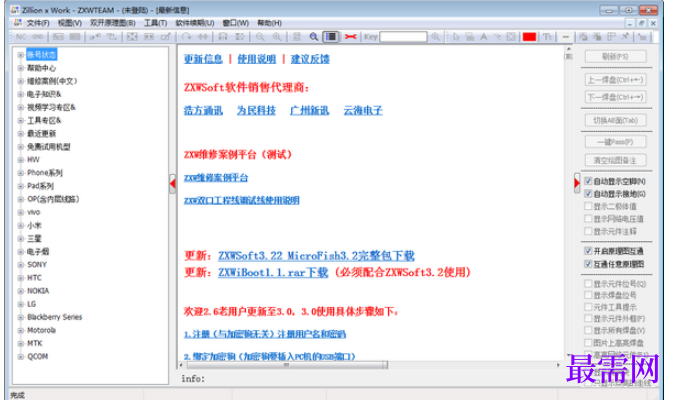678x400 pixels.
Task: Click the fit-to-window expand icon
Action: [132, 37]
